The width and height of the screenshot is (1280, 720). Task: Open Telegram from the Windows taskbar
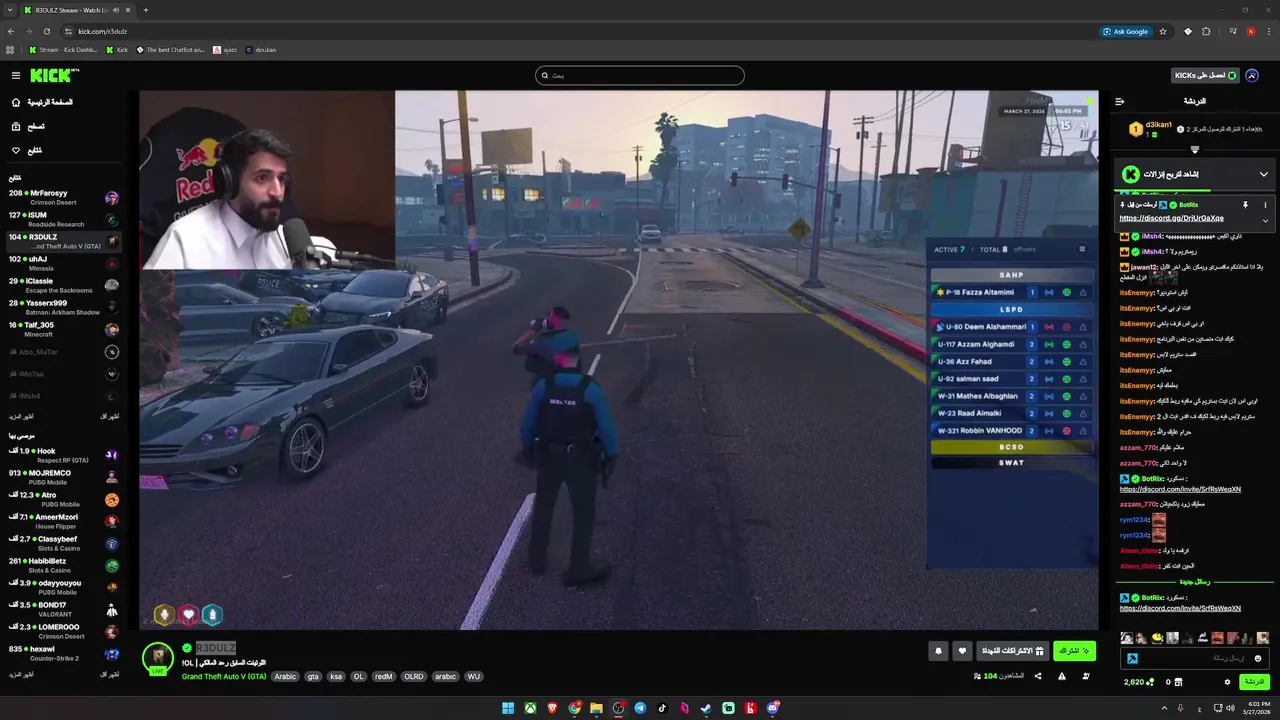point(640,708)
